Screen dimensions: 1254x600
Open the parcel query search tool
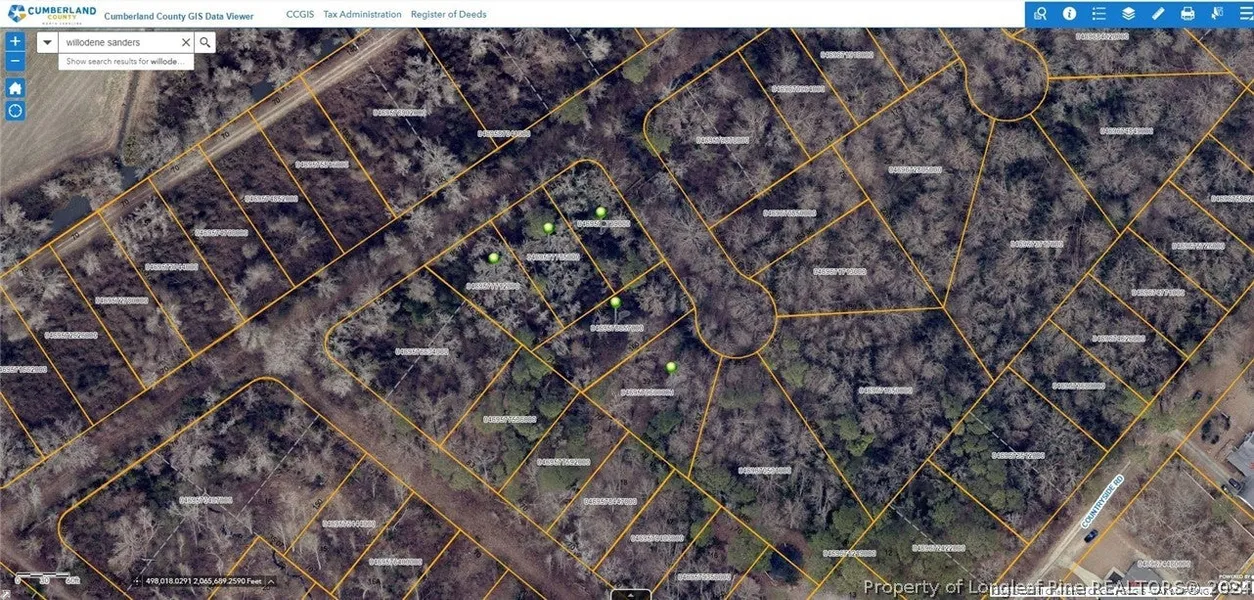pyautogui.click(x=1040, y=14)
